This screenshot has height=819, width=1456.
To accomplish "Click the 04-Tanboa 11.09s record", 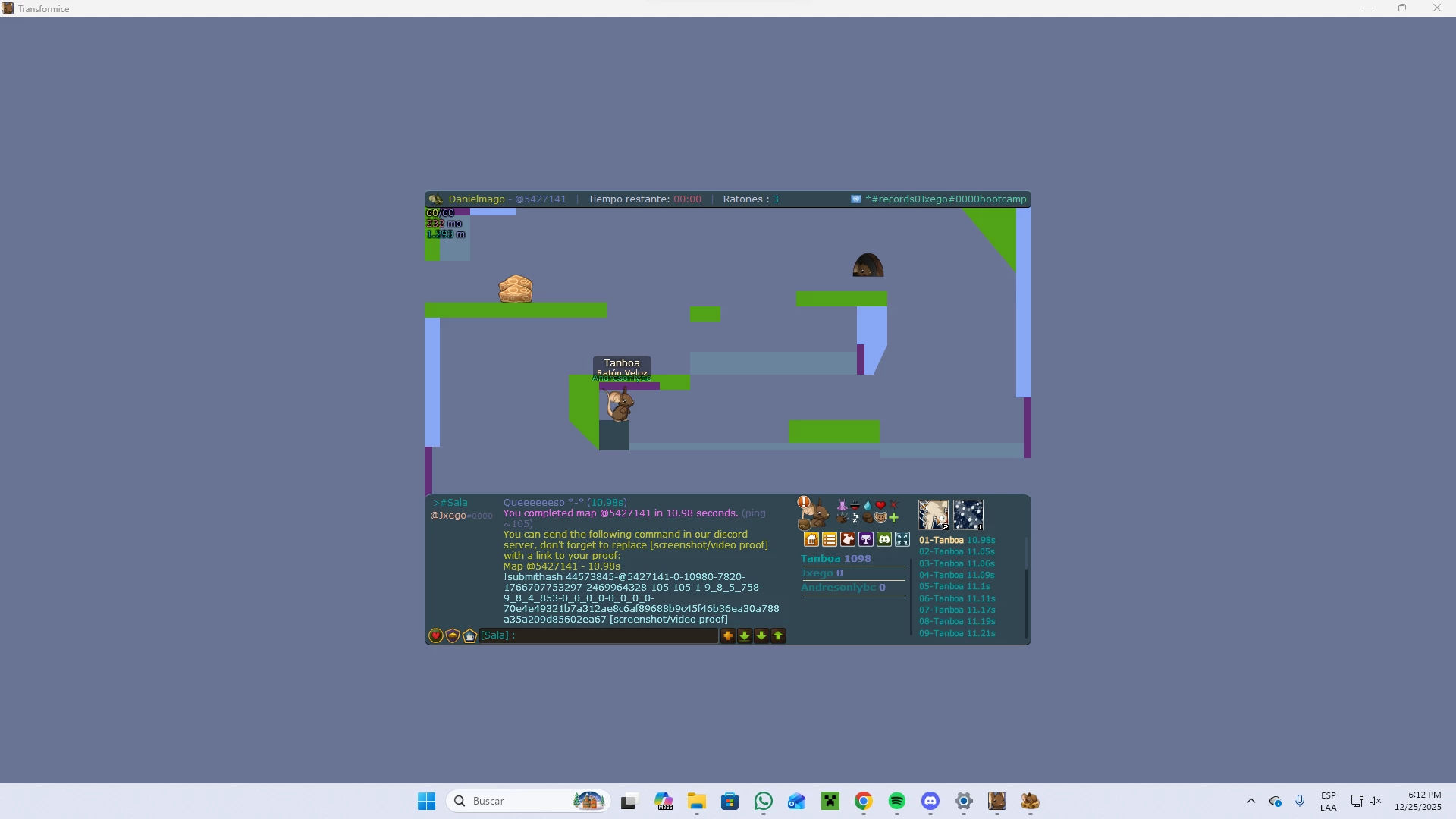I will 957,575.
